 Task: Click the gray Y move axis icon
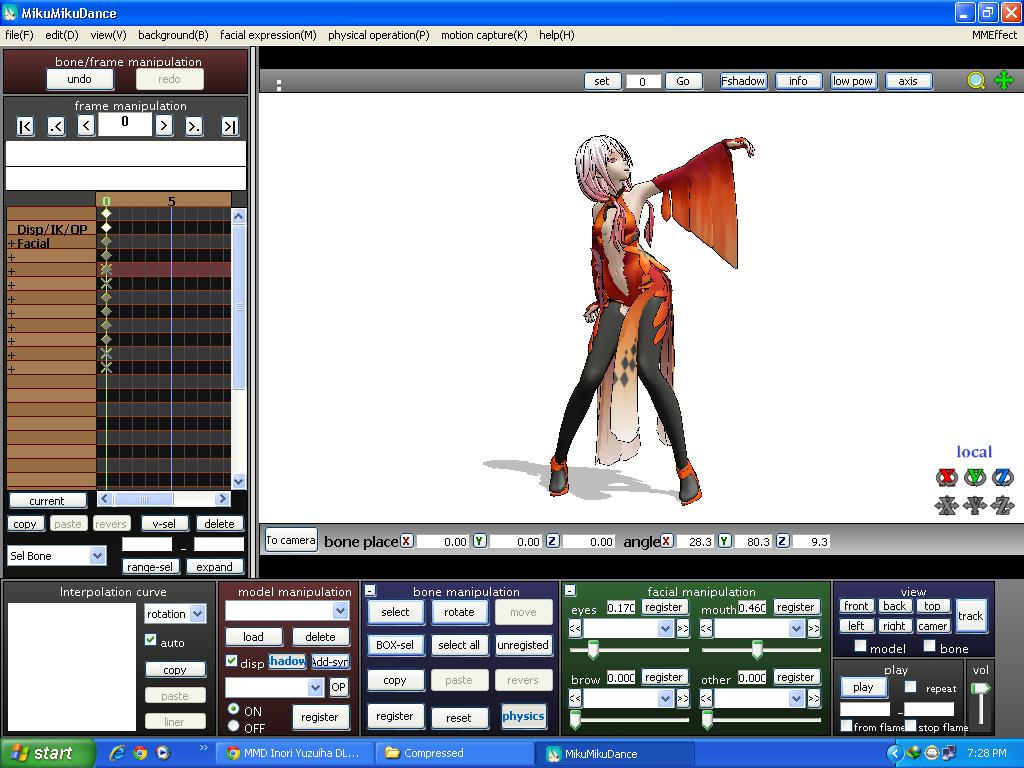click(975, 505)
